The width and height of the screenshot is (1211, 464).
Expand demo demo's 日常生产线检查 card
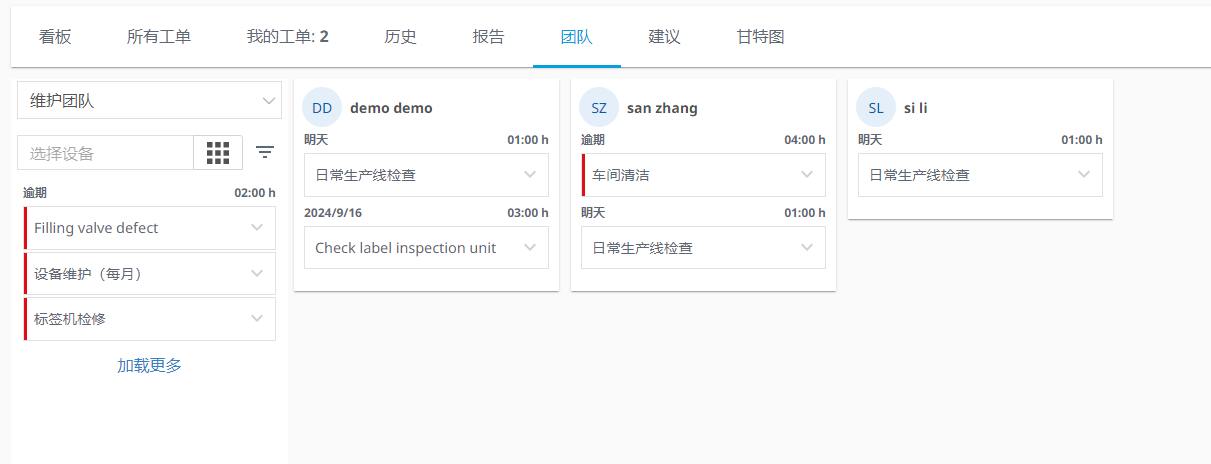point(530,175)
